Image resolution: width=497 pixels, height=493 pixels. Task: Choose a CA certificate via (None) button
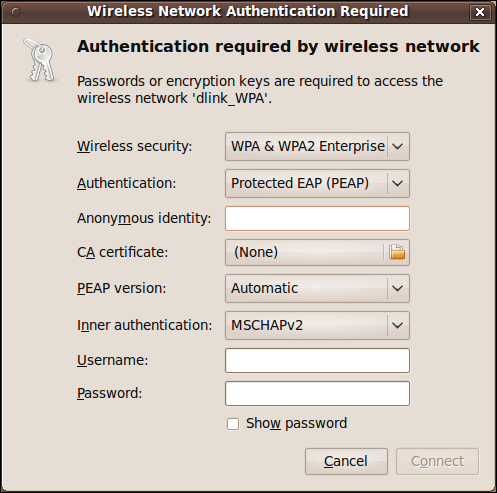(x=317, y=252)
